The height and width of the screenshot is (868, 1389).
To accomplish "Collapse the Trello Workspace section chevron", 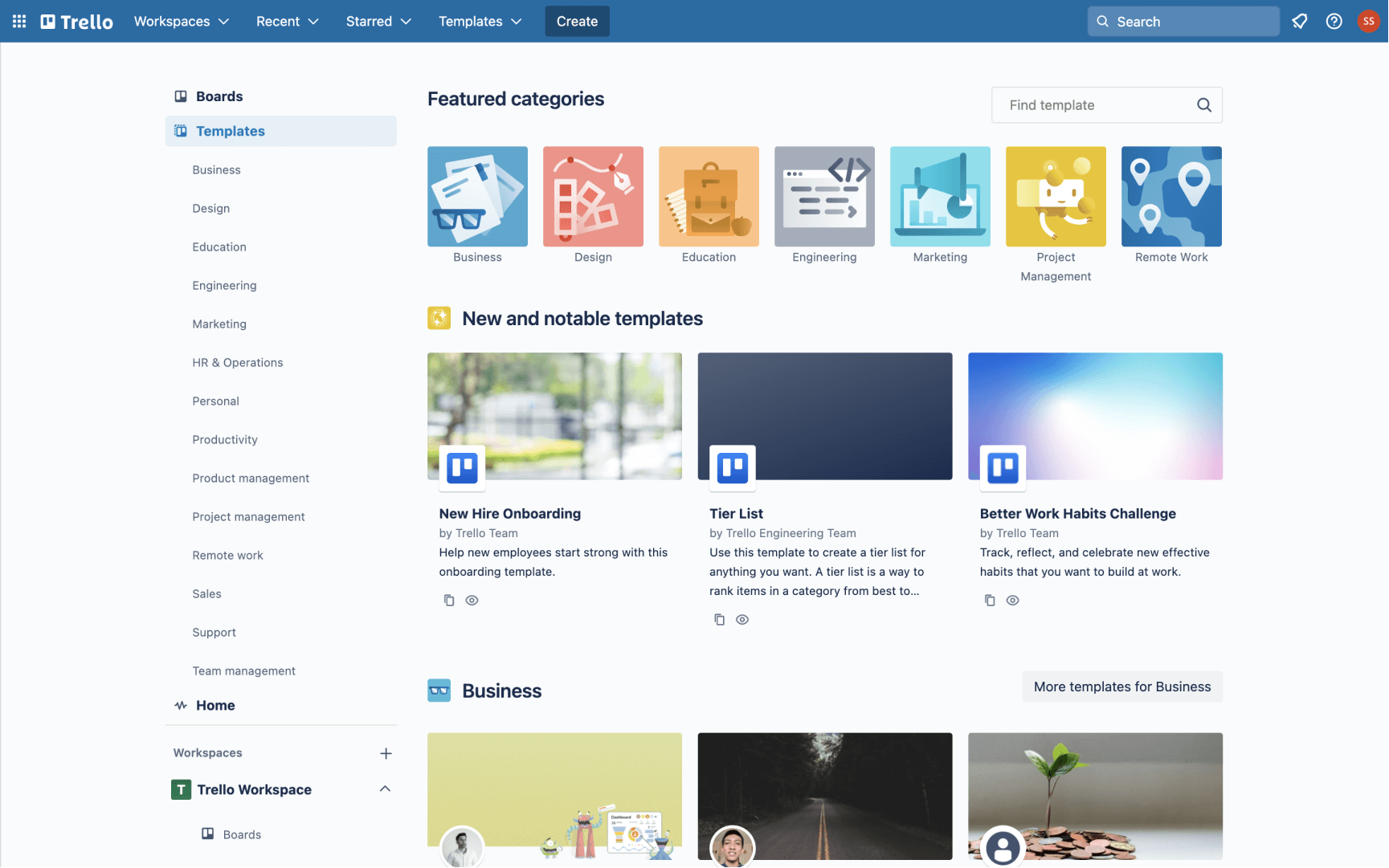I will (386, 789).
